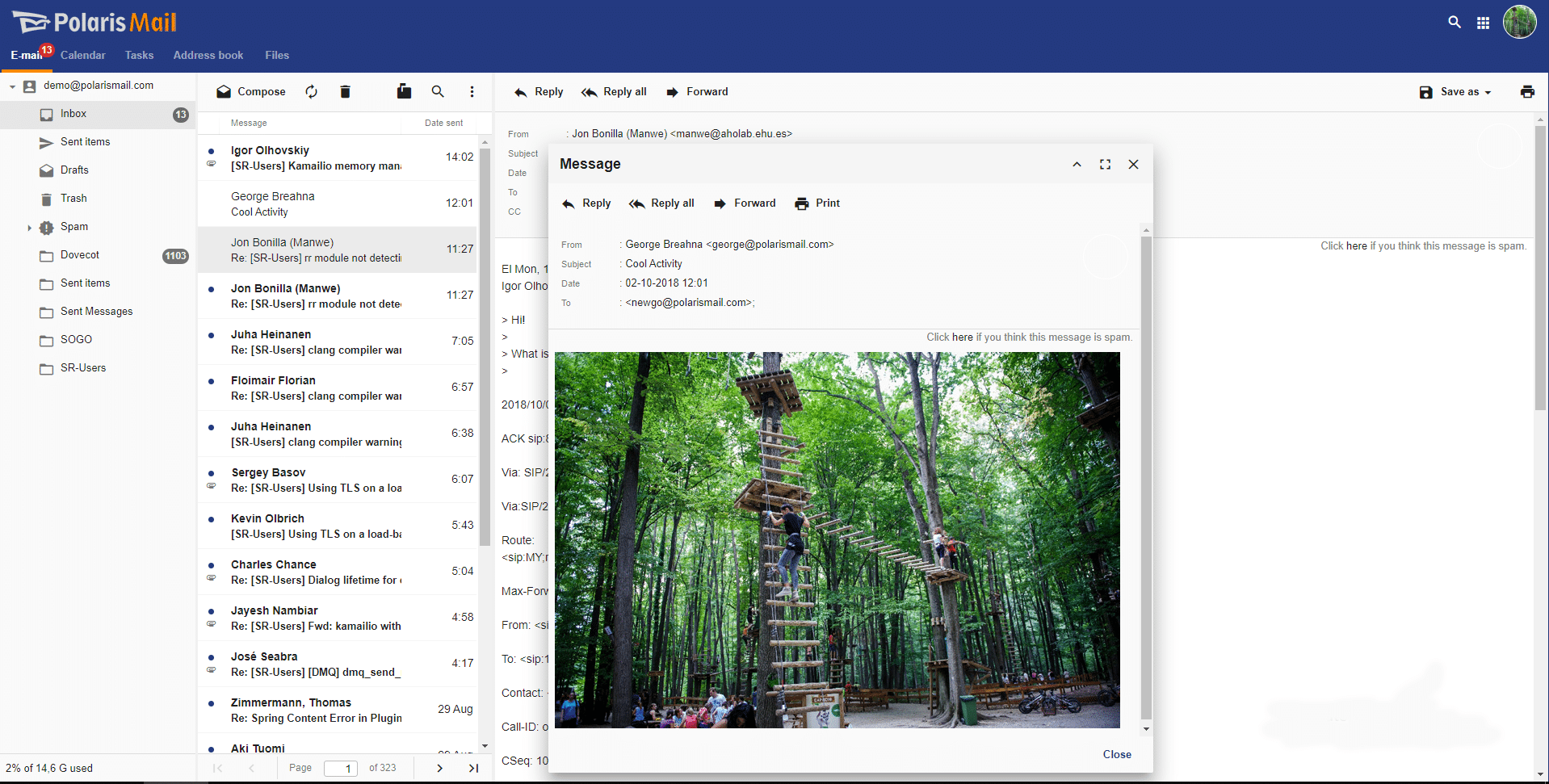This screenshot has width=1549, height=784.
Task: Open Charles Chance Dialog lifetime email
Action: click(x=338, y=572)
